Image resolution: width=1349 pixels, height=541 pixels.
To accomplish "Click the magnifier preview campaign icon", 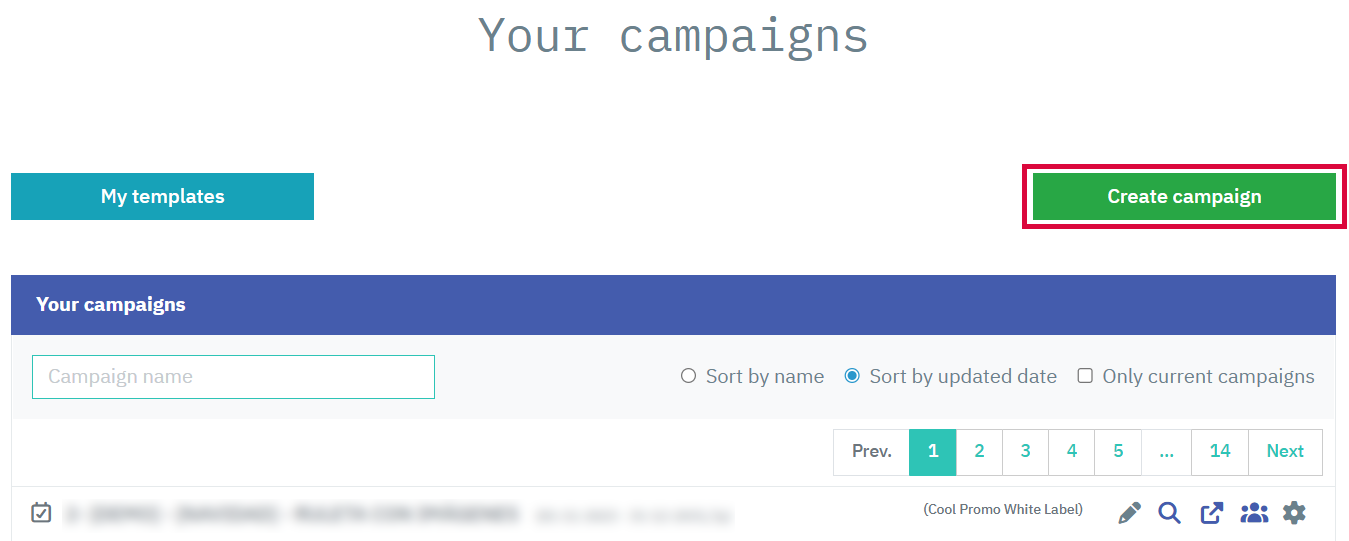I will [x=1169, y=513].
